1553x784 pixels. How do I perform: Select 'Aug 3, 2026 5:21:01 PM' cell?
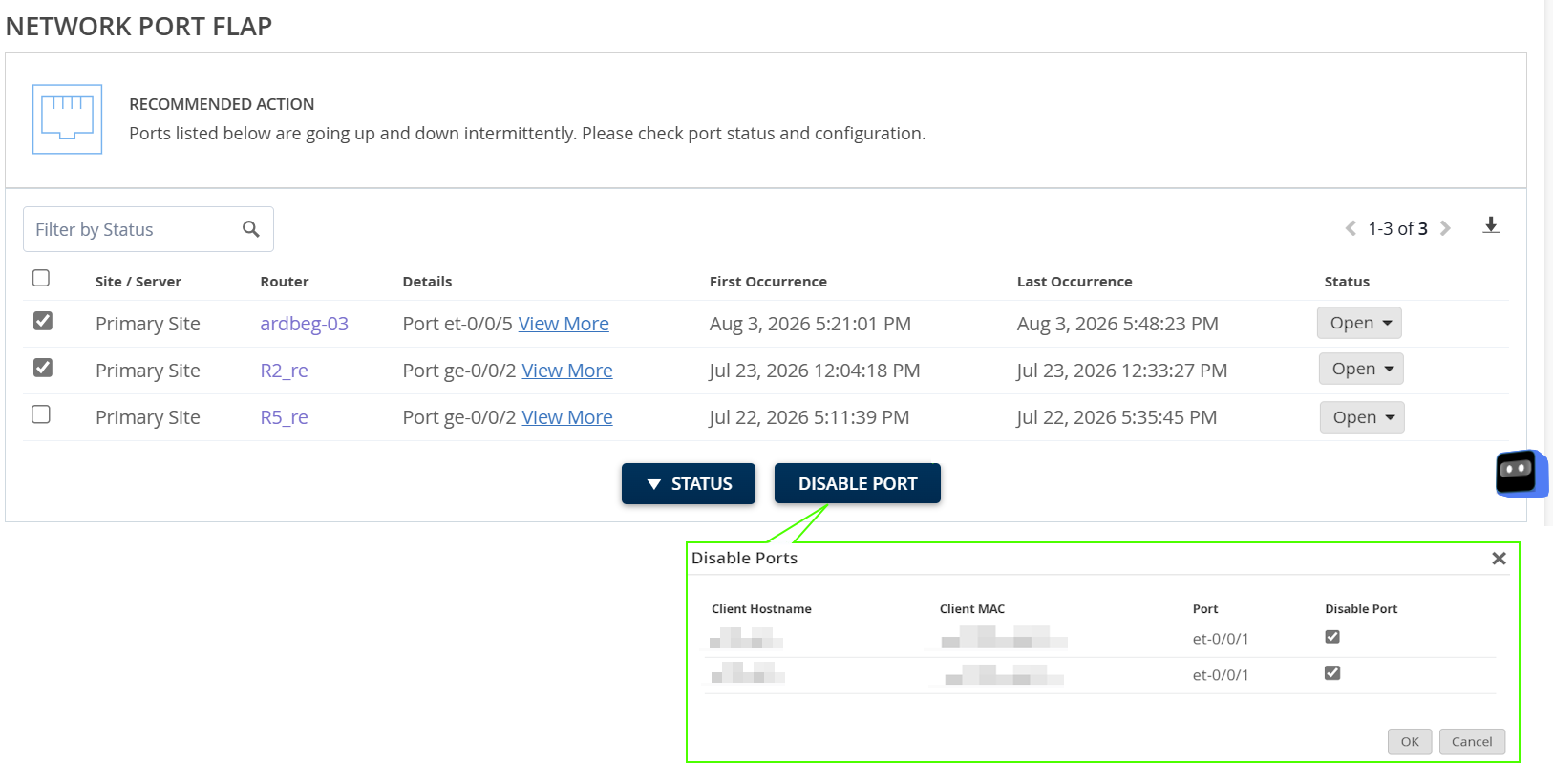[x=810, y=324]
